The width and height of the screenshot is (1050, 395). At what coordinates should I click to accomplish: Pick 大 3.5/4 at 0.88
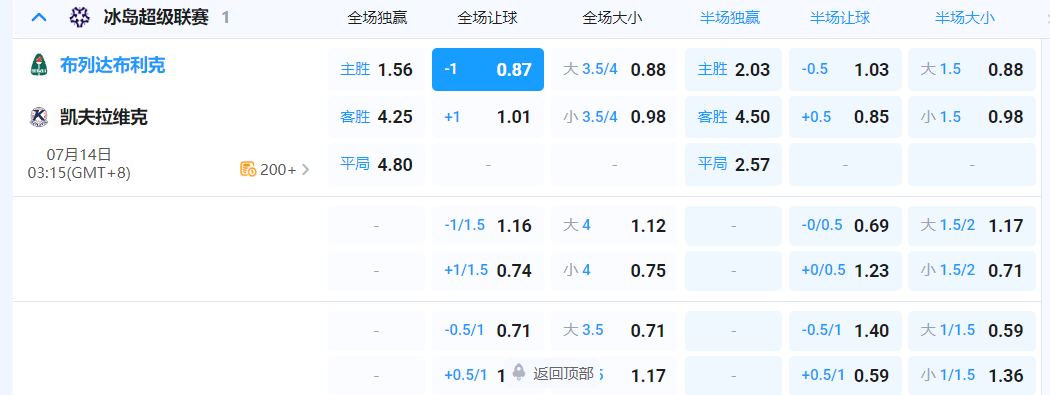click(x=614, y=70)
